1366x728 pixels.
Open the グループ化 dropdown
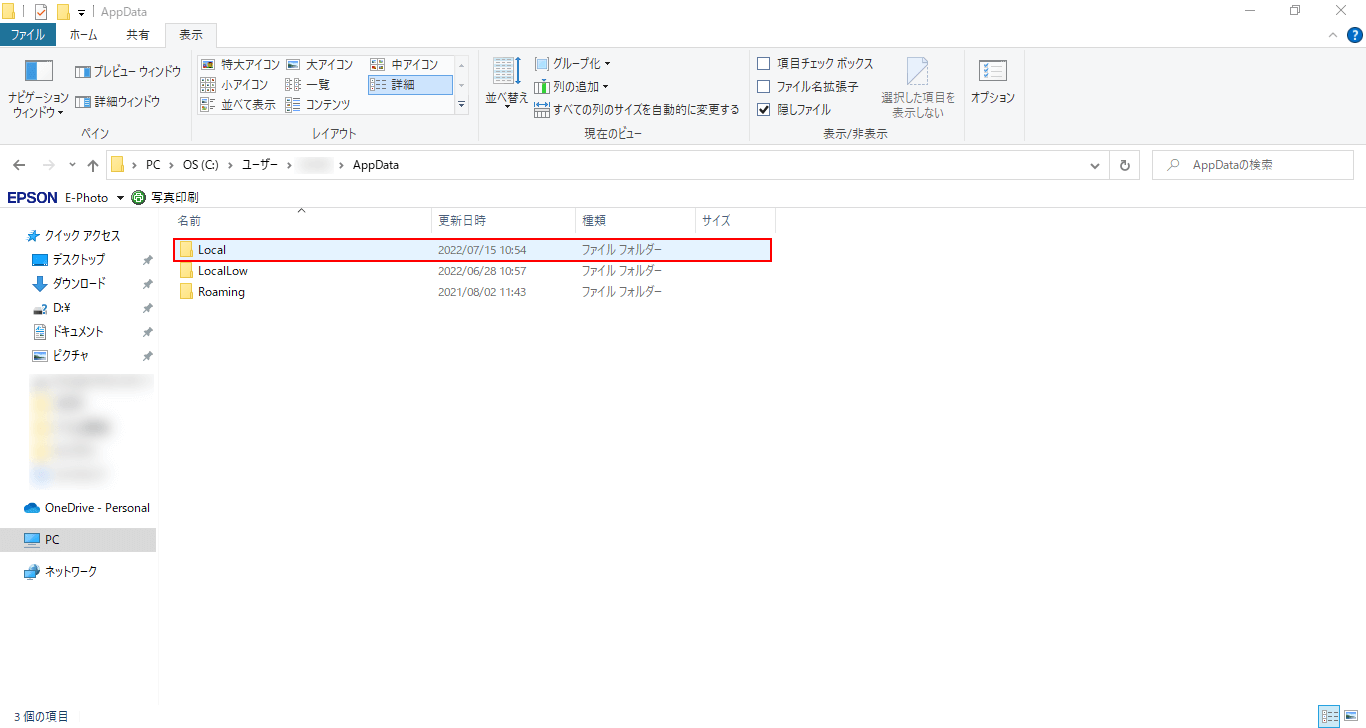click(572, 64)
